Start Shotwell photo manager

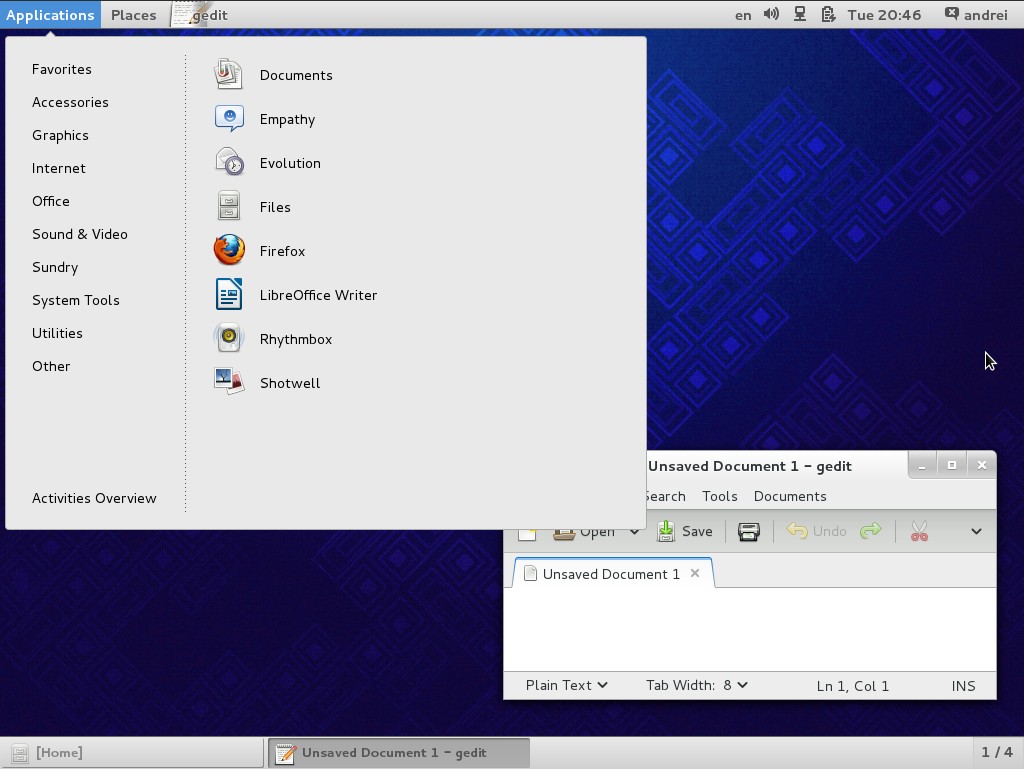[290, 383]
